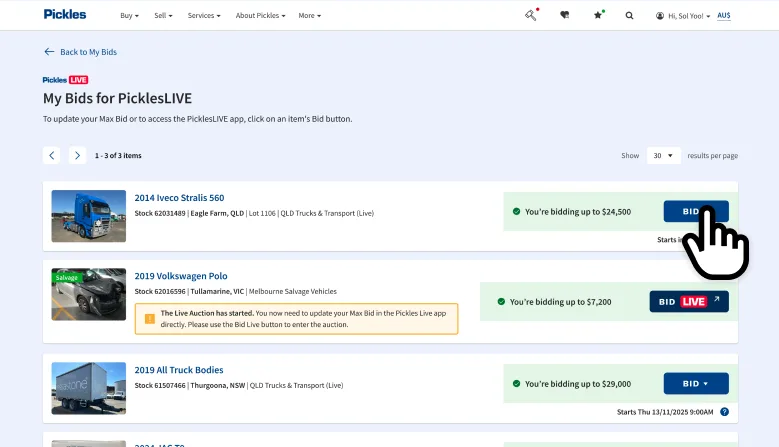Click the truck body trailer thumbnail
This screenshot has width=779, height=447.
point(88,388)
